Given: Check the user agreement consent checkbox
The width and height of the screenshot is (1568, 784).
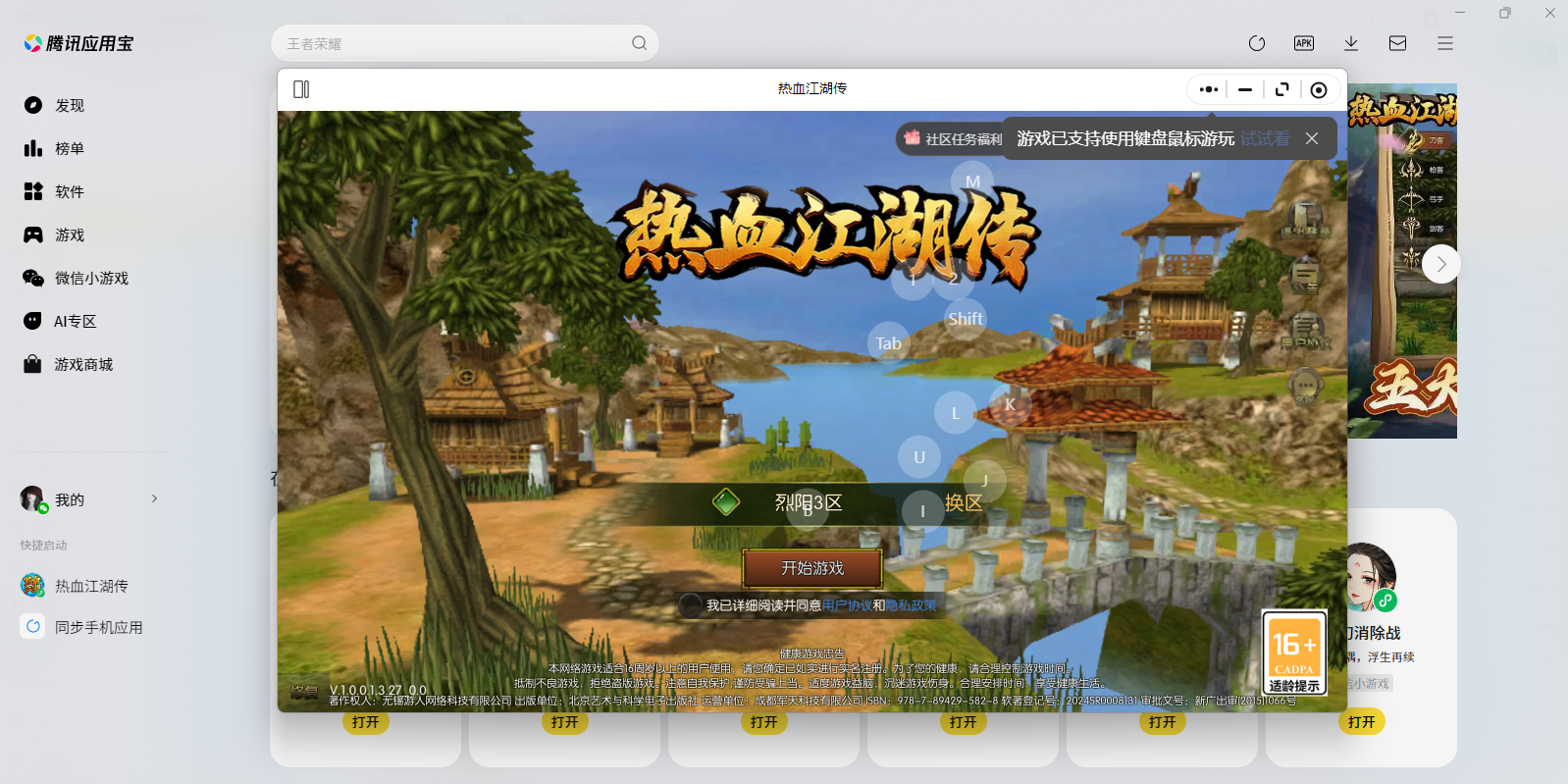Looking at the screenshot, I should tap(691, 605).
